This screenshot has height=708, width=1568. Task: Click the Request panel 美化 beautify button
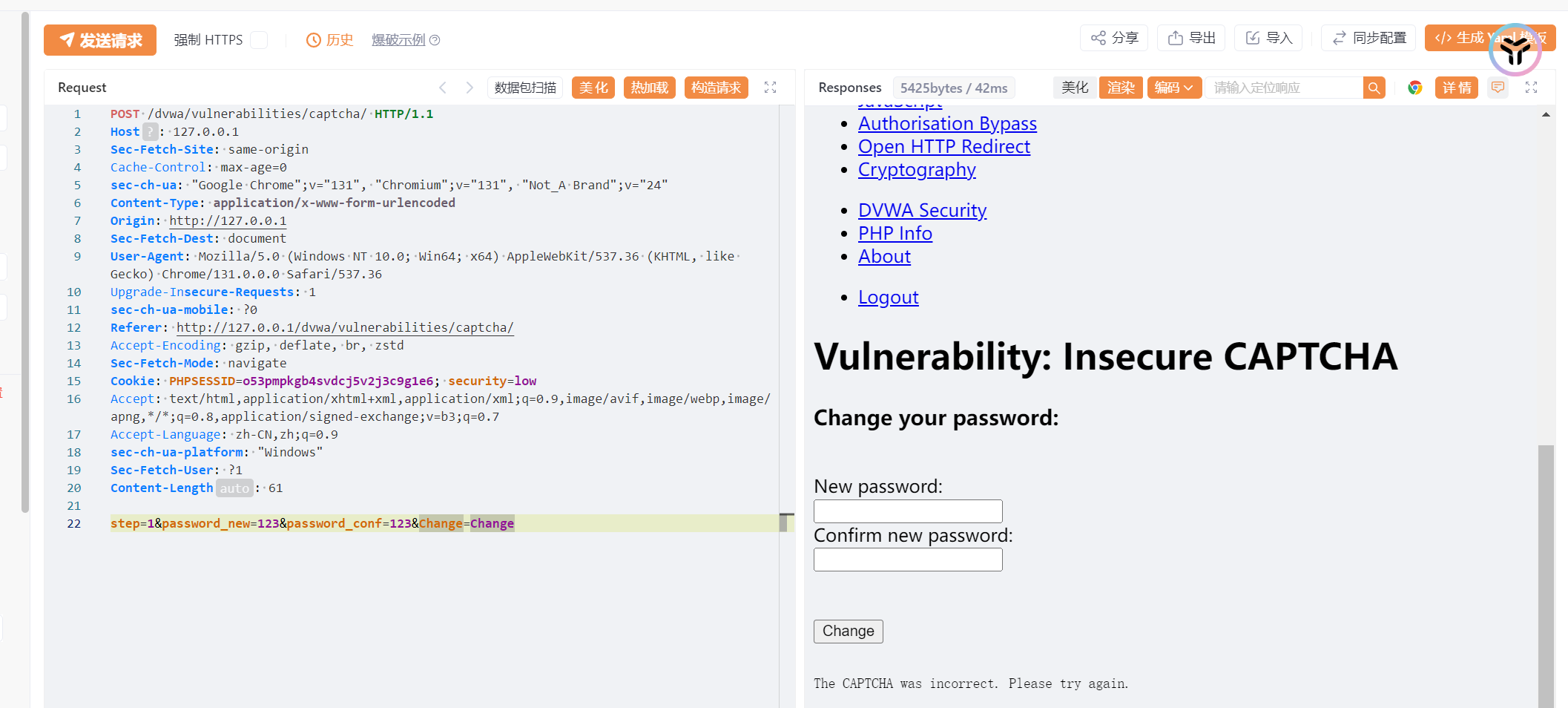coord(593,88)
